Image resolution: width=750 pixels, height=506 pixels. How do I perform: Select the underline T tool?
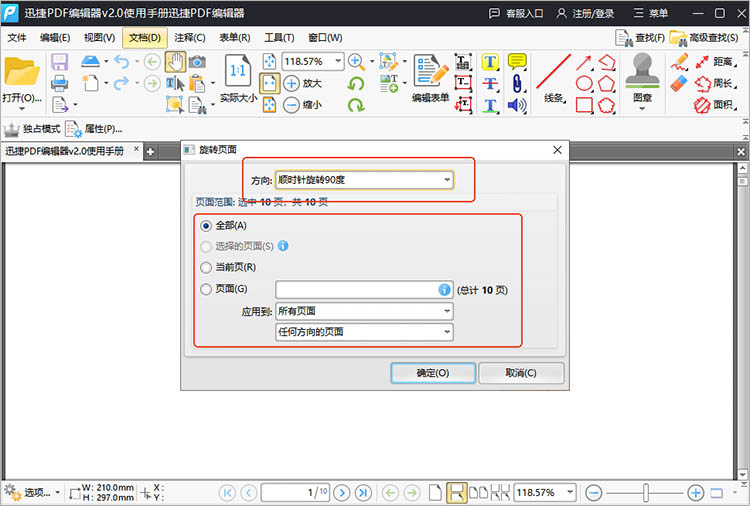(x=490, y=105)
